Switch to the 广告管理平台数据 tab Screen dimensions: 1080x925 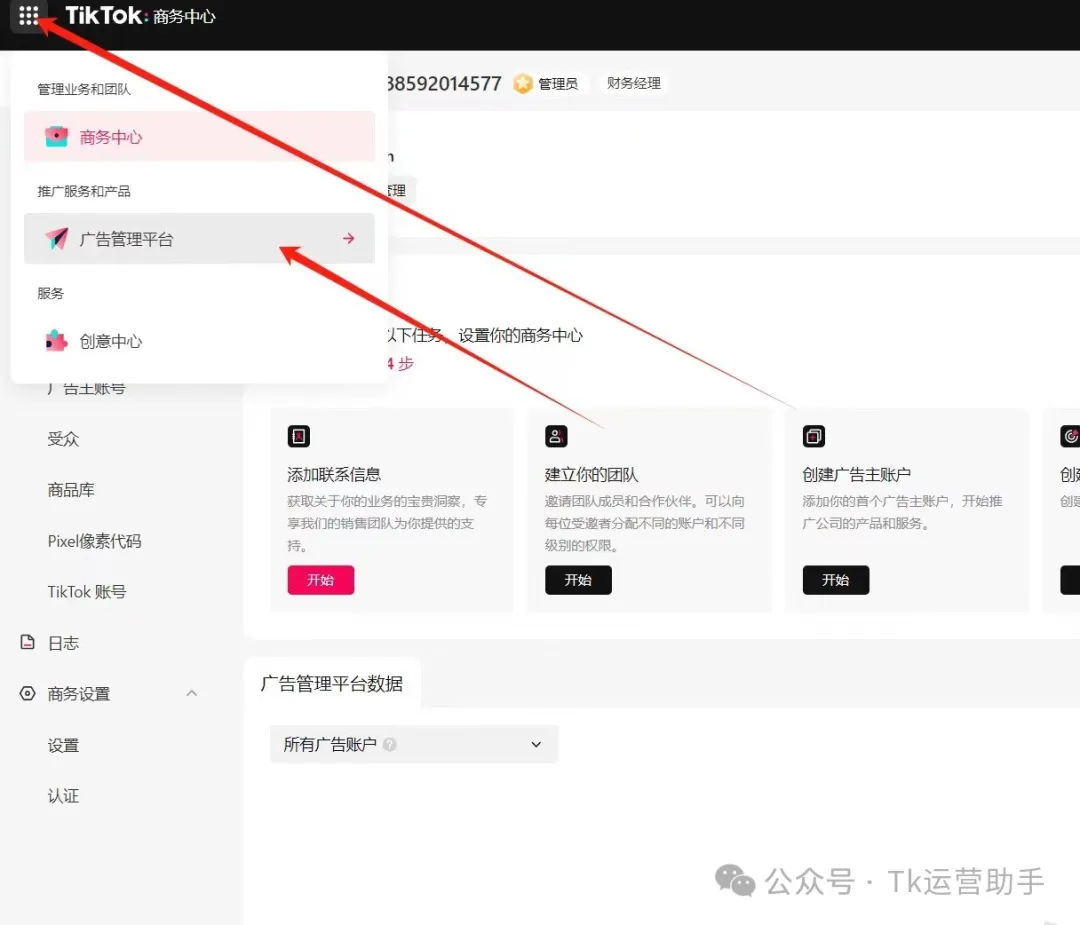point(332,684)
